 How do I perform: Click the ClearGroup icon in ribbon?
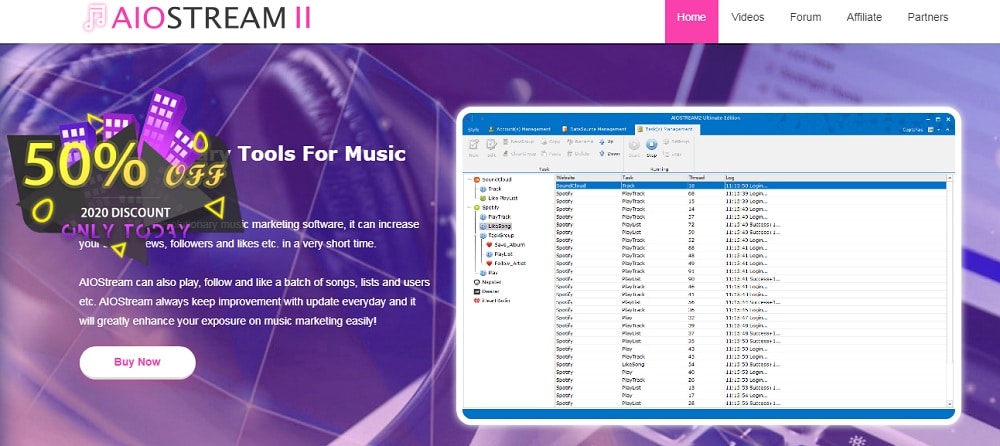tap(518, 153)
